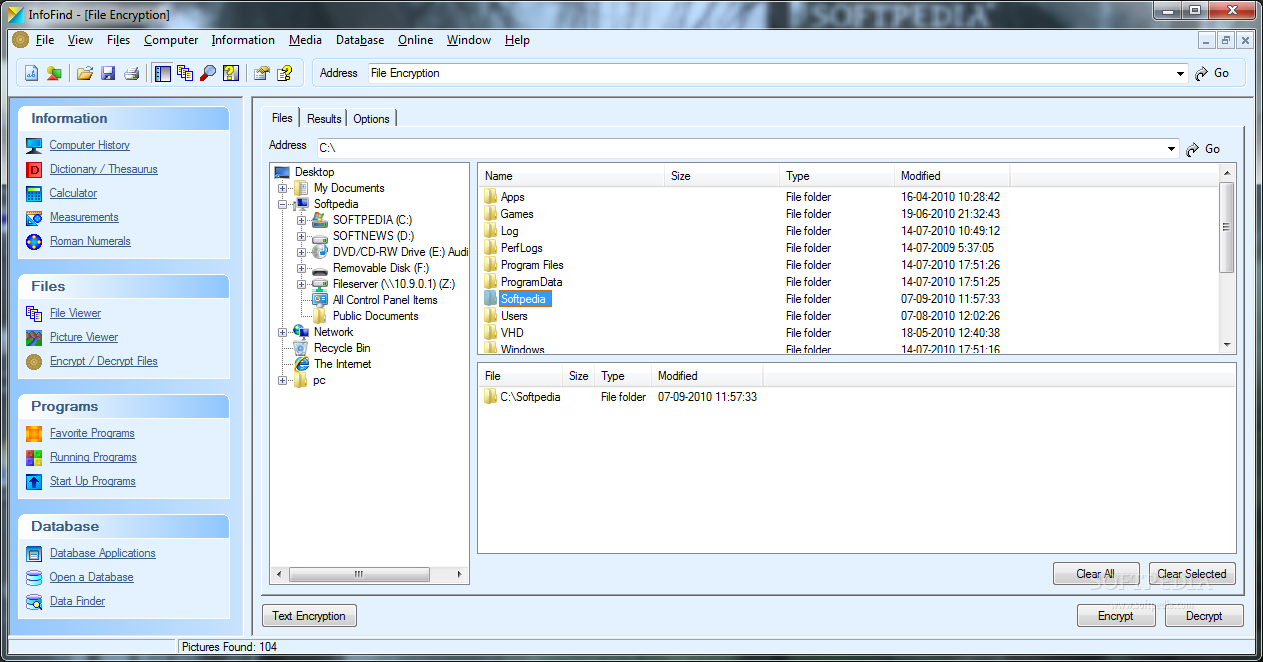The image size is (1263, 662).
Task: Click the Encrypt button
Action: tap(1116, 616)
